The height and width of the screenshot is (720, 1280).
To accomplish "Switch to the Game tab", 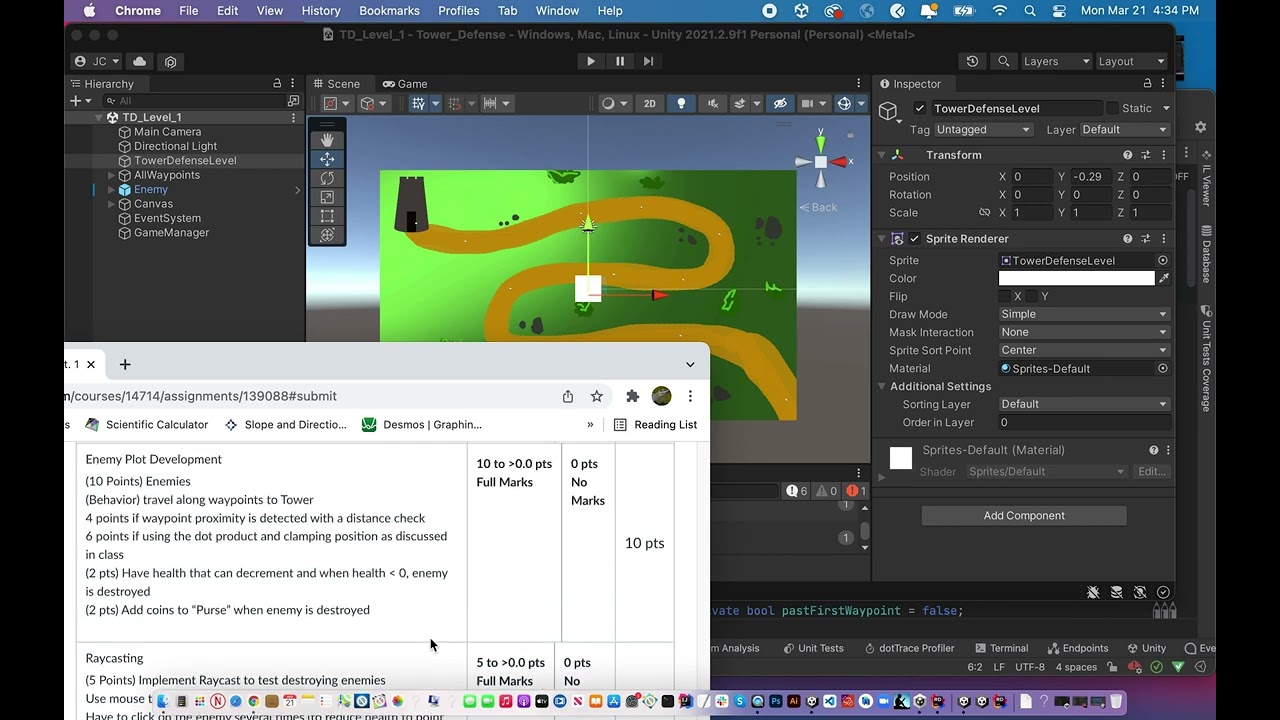I will pyautogui.click(x=404, y=83).
